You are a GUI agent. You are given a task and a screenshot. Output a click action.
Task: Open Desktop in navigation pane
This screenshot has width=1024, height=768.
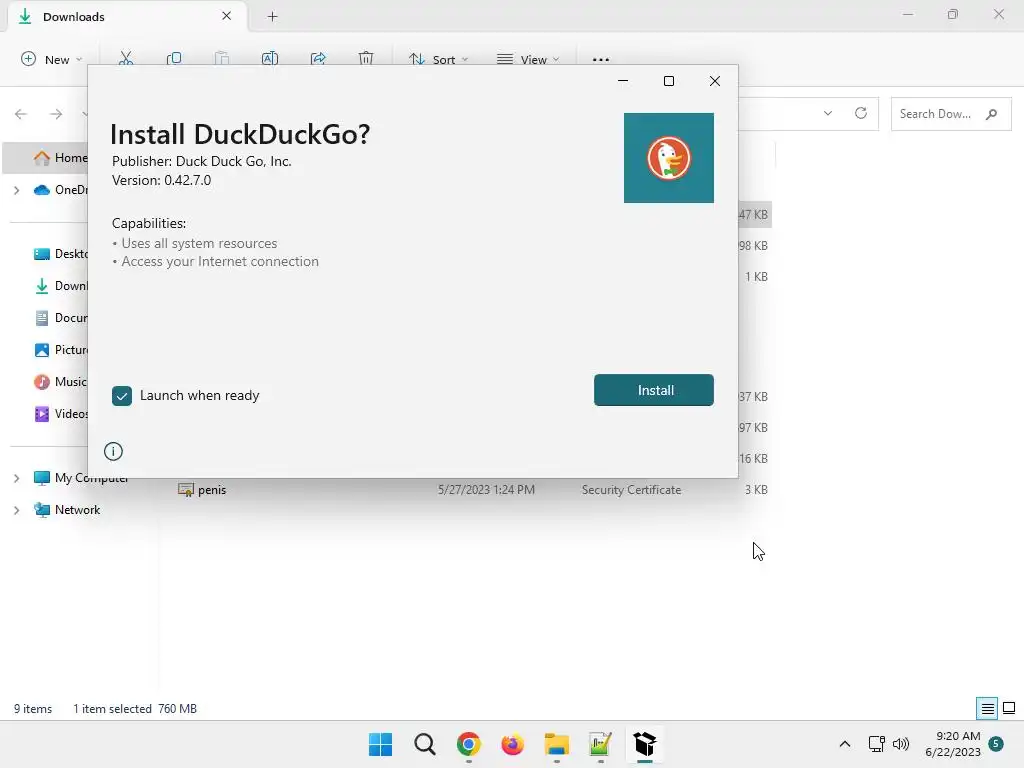pyautogui.click(x=61, y=253)
